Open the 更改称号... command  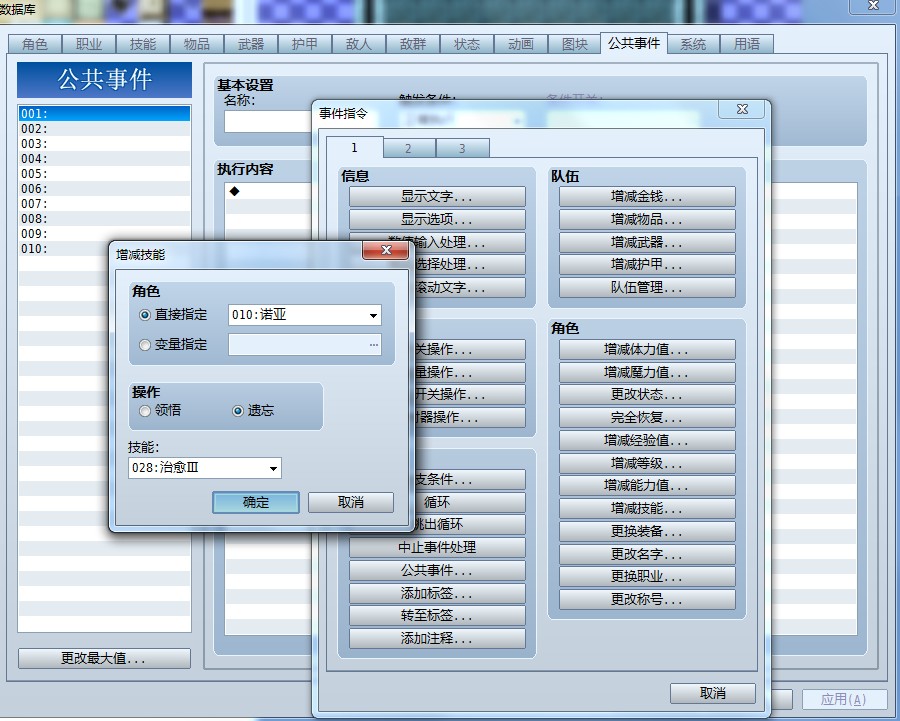click(x=647, y=599)
